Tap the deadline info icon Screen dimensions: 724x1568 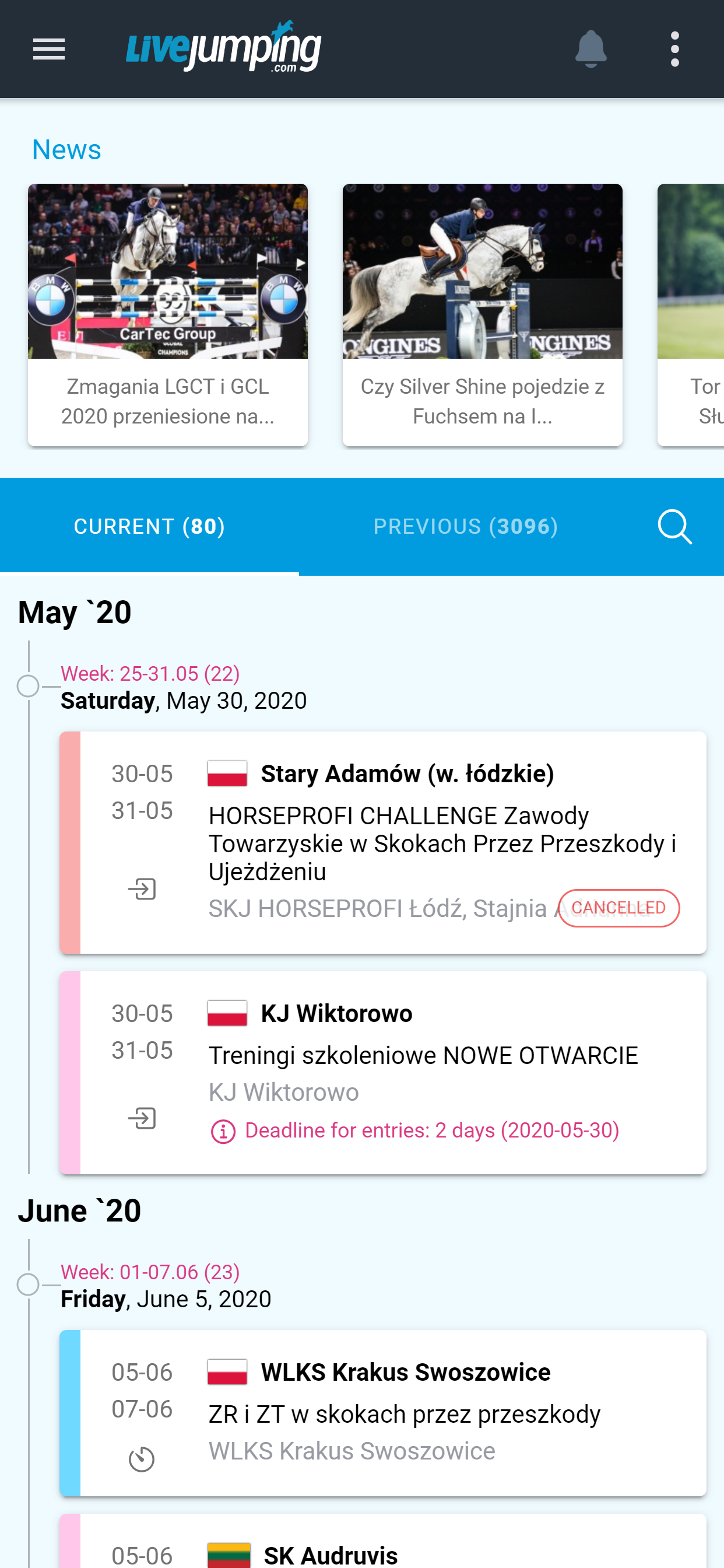click(x=223, y=1132)
